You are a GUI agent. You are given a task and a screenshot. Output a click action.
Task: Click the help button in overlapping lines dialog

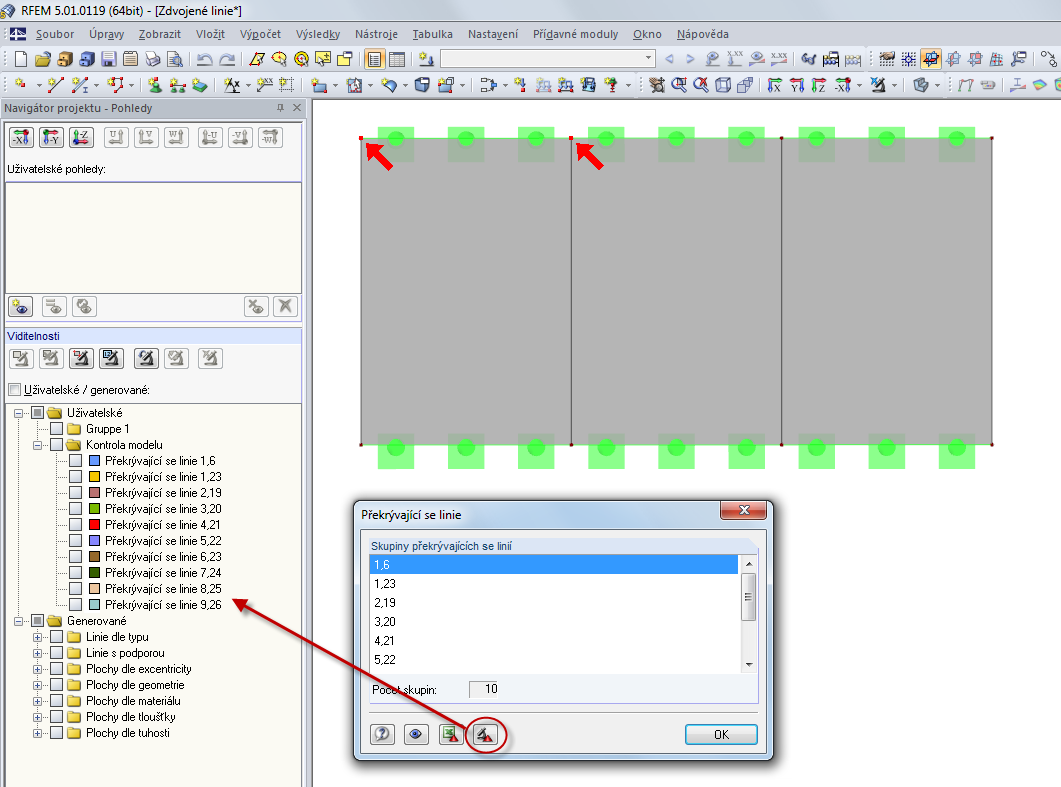click(382, 734)
